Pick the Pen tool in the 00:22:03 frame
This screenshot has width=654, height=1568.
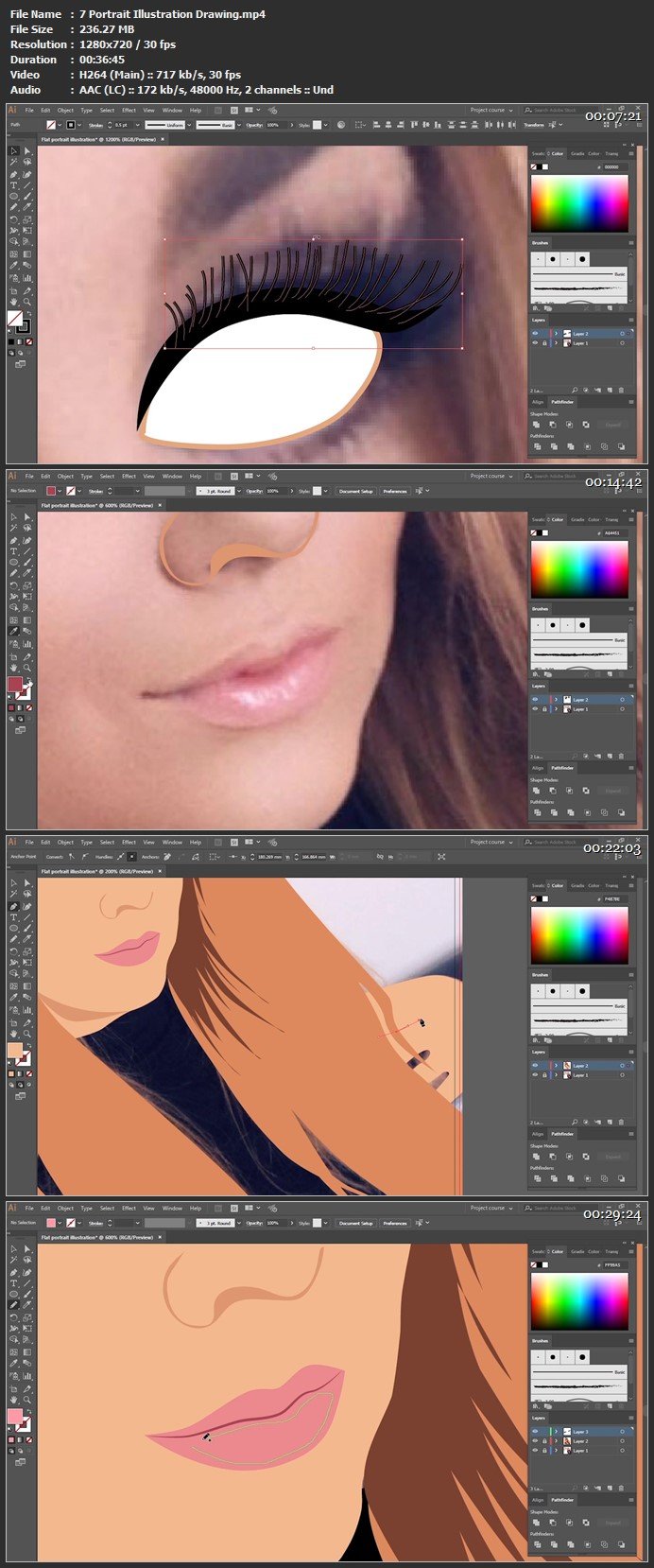tap(14, 907)
